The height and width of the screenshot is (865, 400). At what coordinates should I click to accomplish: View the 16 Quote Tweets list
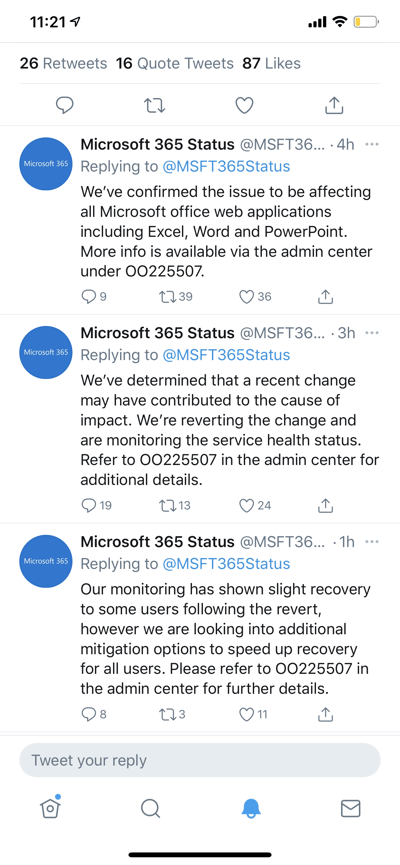175,63
